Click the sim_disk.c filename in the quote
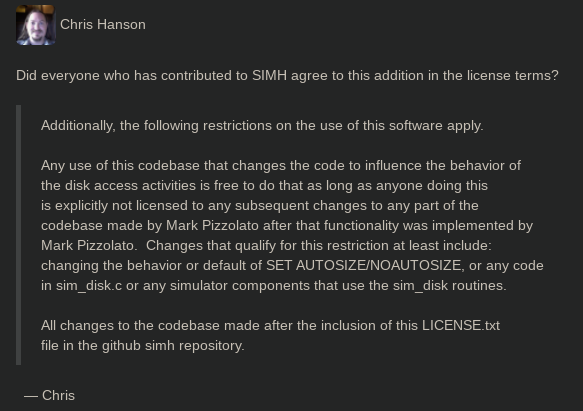 pos(89,286)
